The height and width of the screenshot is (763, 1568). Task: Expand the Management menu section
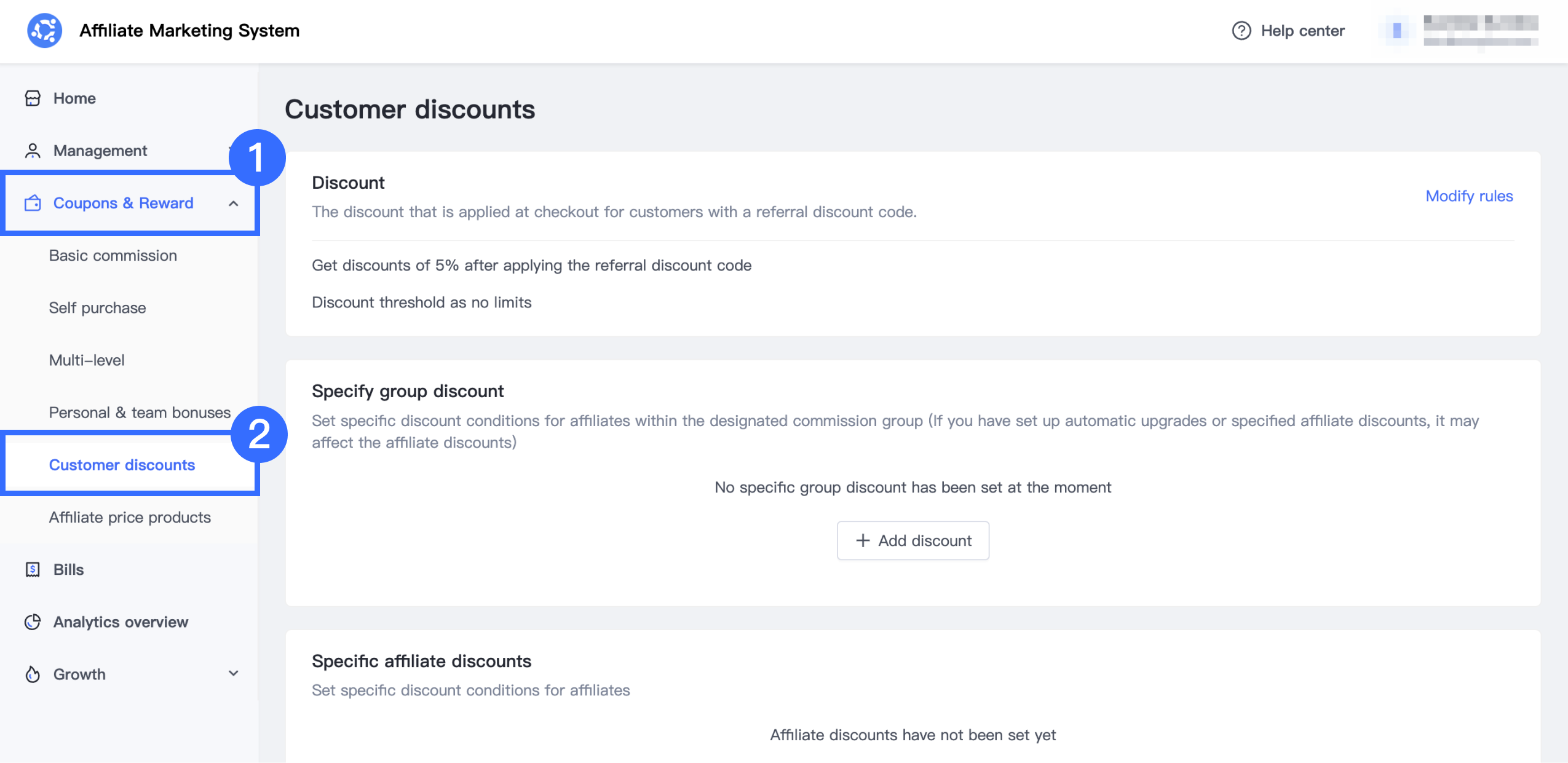point(100,151)
